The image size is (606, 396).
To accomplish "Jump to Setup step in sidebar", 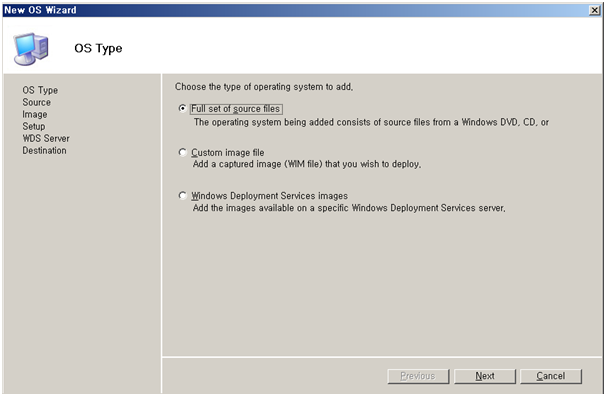I will tap(34, 126).
